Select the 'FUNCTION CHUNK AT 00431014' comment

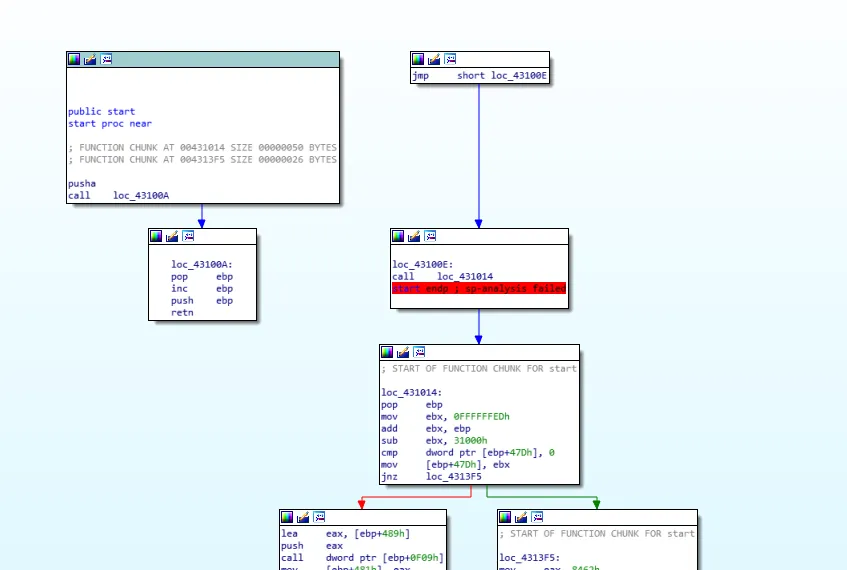point(203,147)
